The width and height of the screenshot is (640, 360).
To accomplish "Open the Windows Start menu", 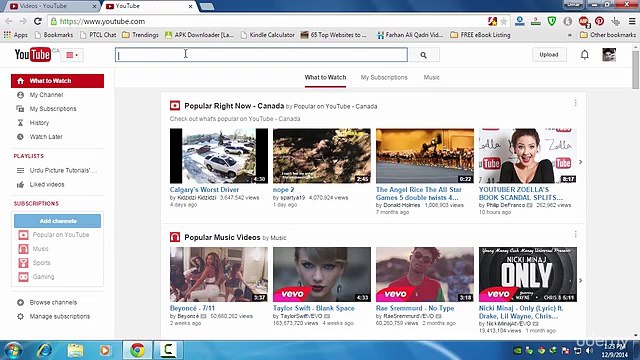I will click(x=13, y=350).
